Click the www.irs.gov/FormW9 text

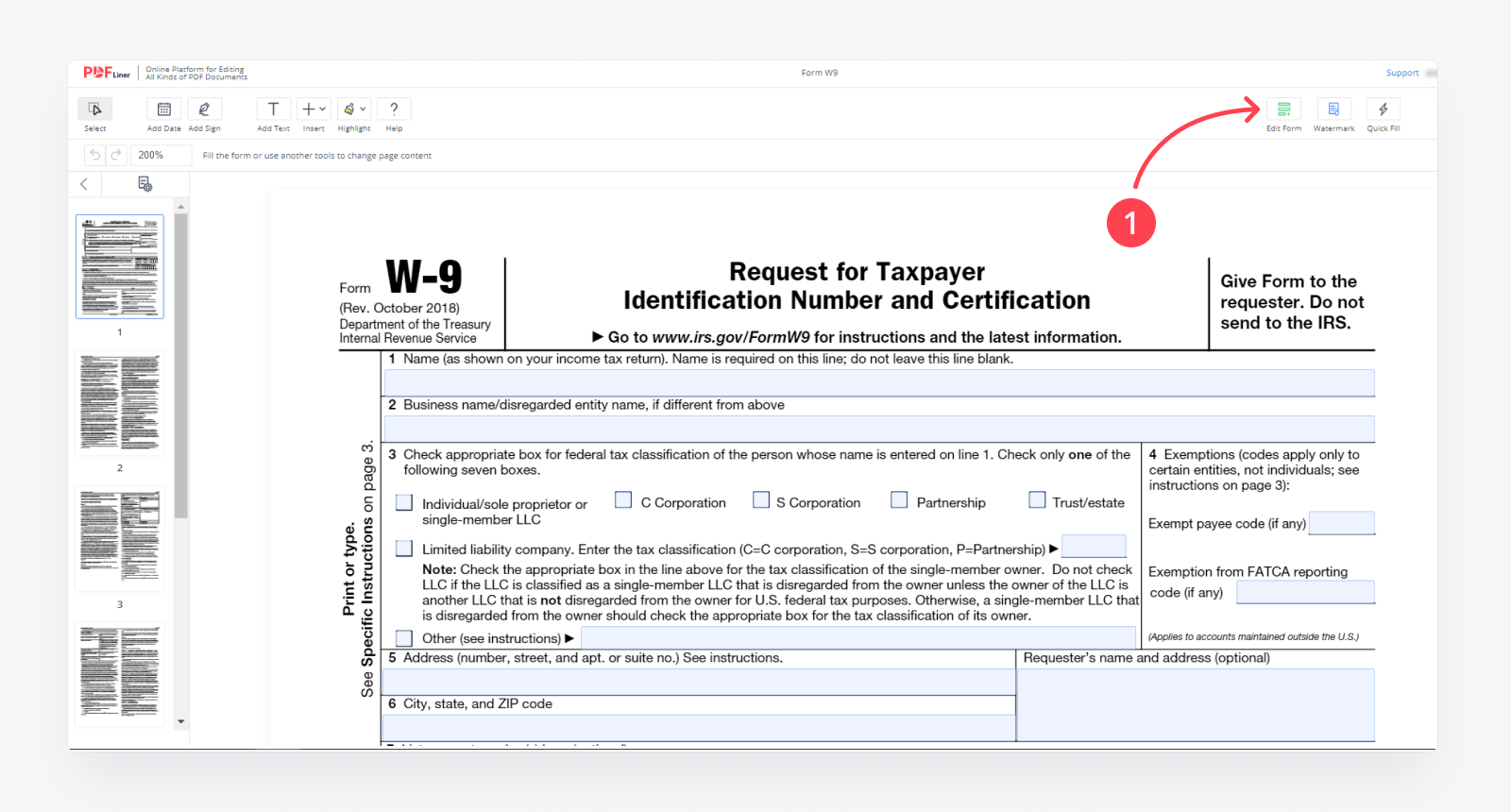click(731, 337)
